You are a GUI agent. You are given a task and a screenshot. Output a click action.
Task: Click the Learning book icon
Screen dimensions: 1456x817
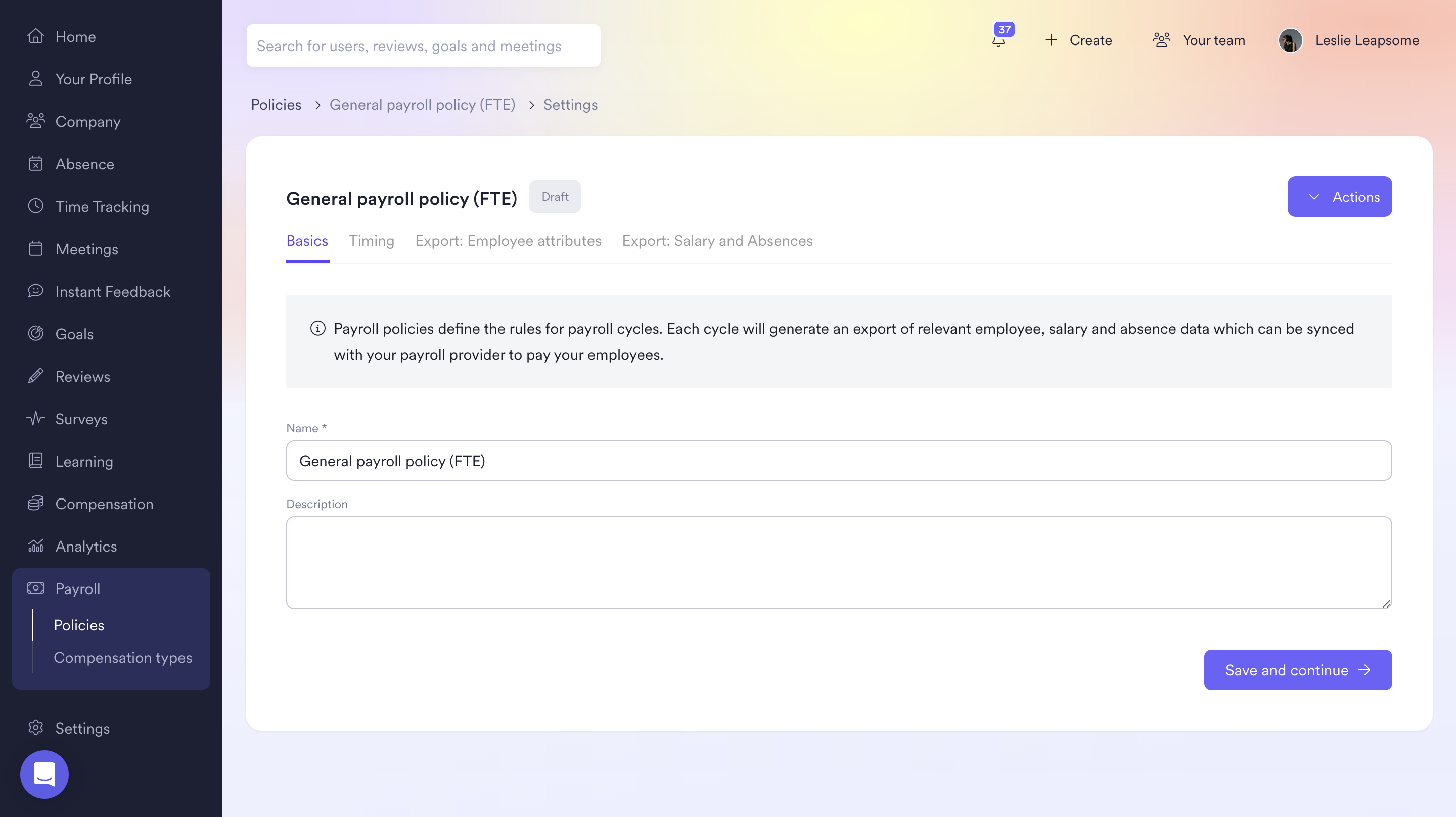tap(35, 461)
